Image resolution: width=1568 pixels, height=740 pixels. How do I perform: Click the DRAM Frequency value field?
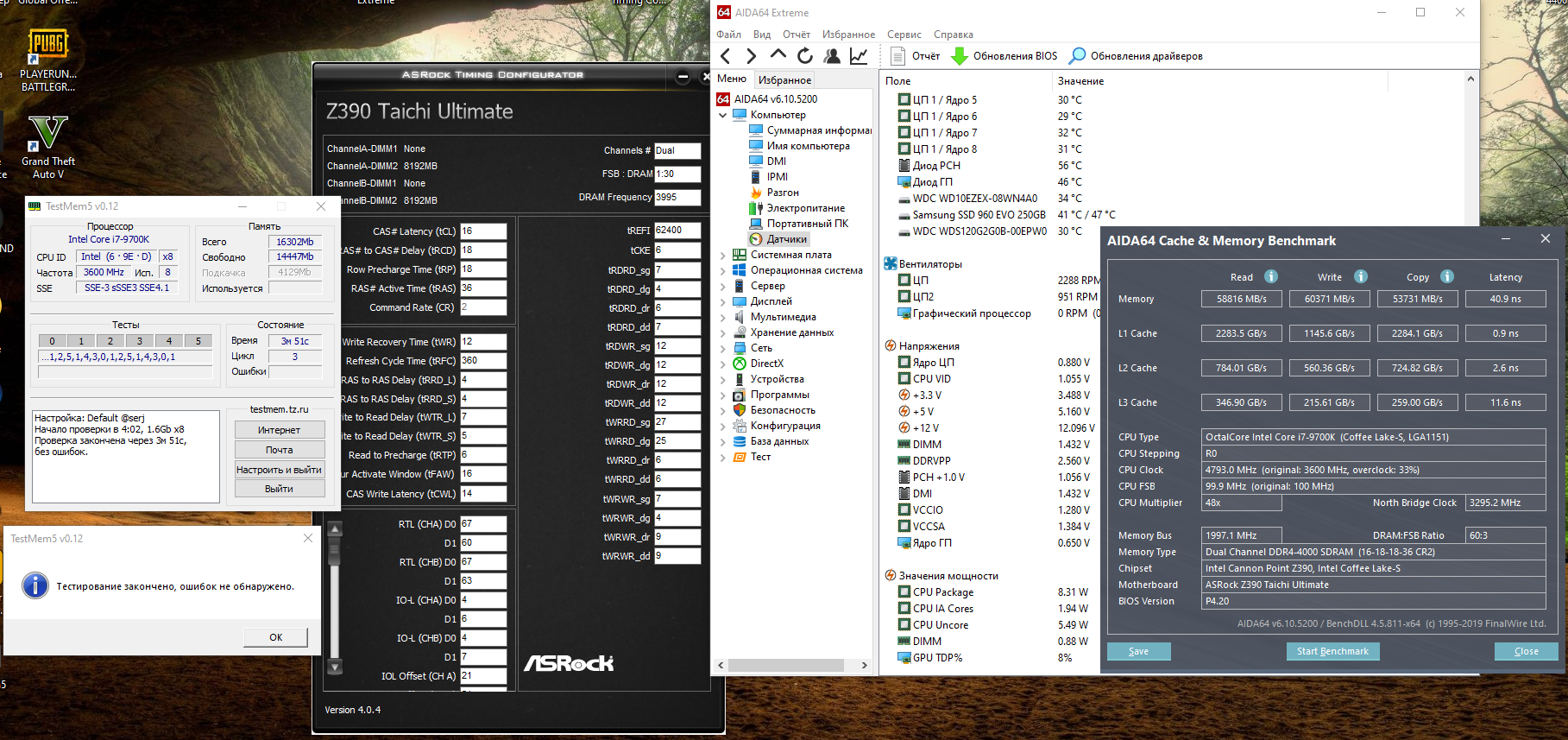(x=677, y=197)
